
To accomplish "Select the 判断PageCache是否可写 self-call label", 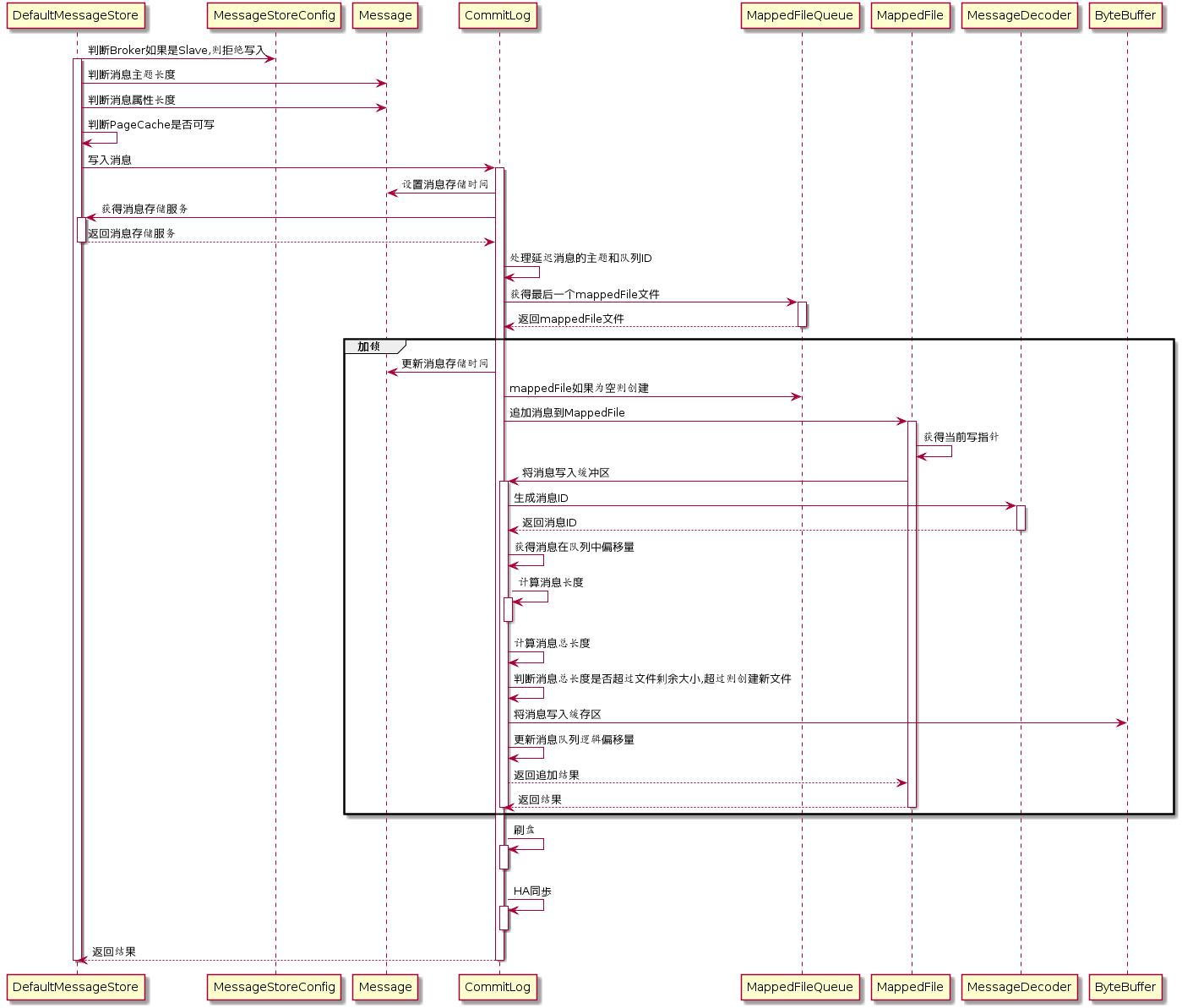I will [x=151, y=125].
